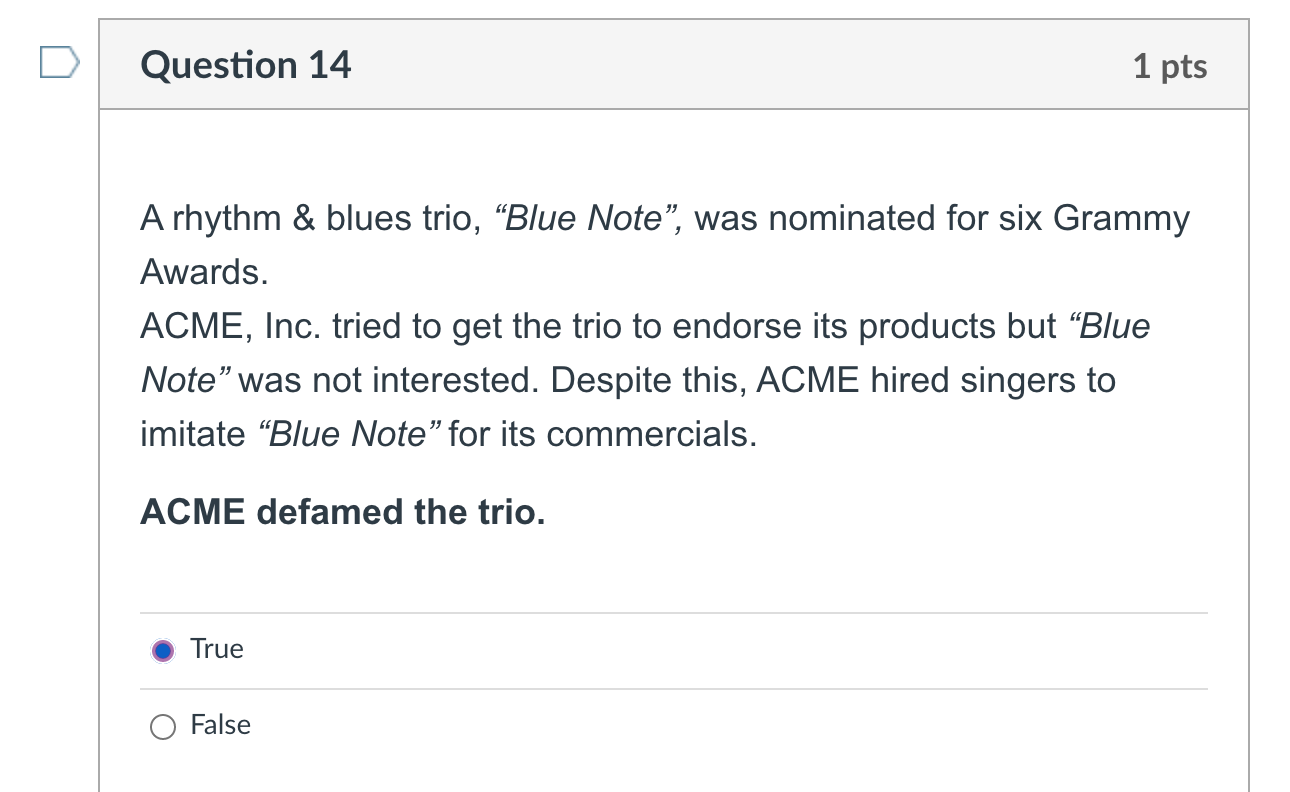This screenshot has width=1290, height=792.
Task: Click the 1 pts label
Action: point(1171,65)
